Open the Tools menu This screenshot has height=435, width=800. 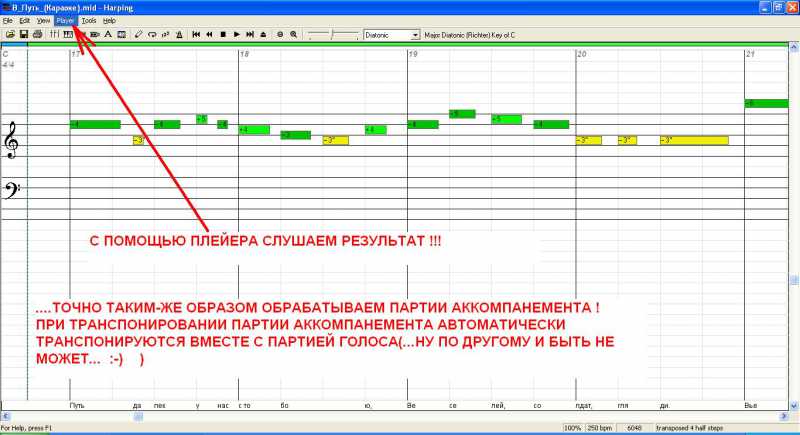coord(89,21)
